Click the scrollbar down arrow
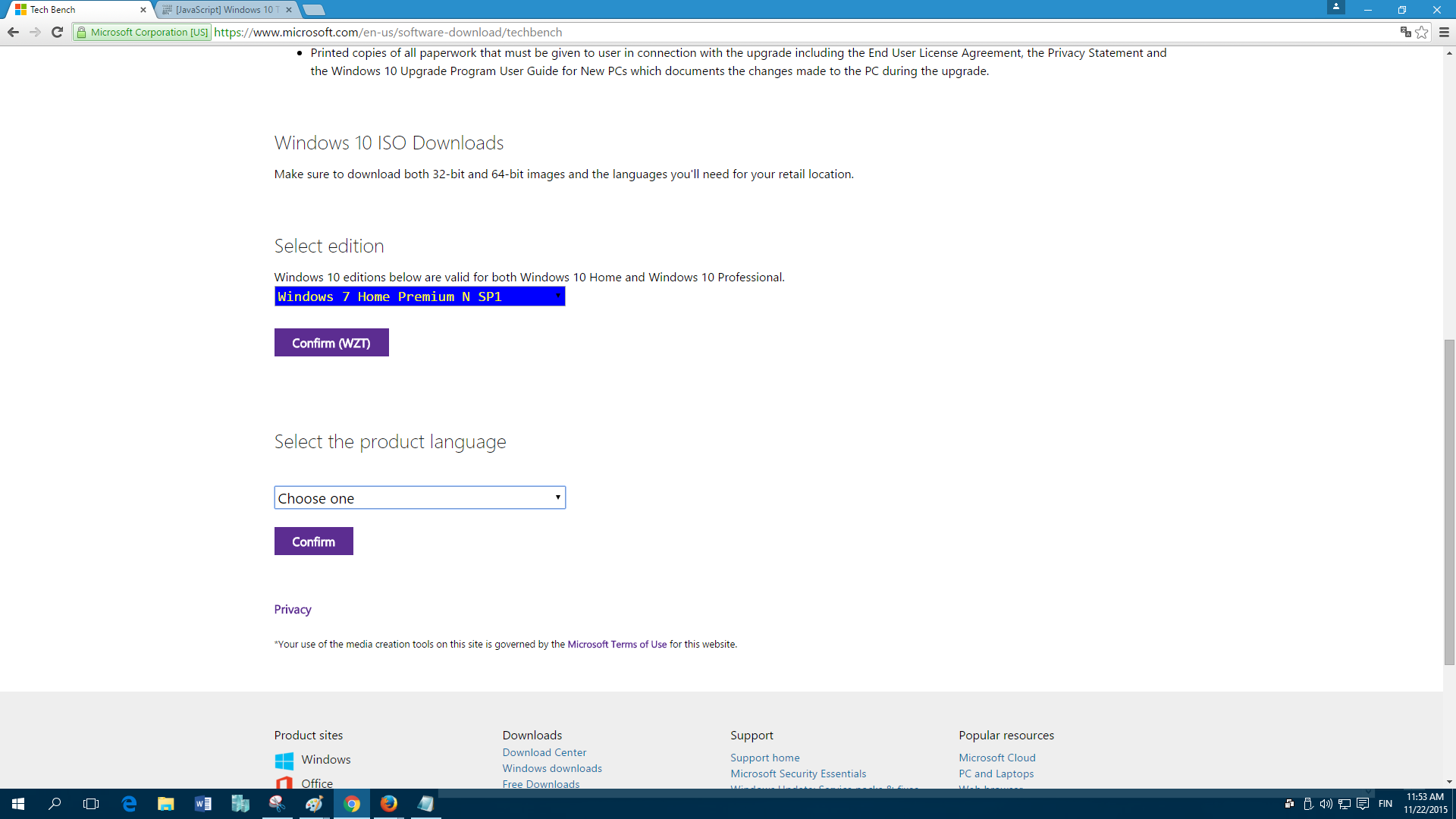Viewport: 1456px width, 819px height. click(1449, 782)
